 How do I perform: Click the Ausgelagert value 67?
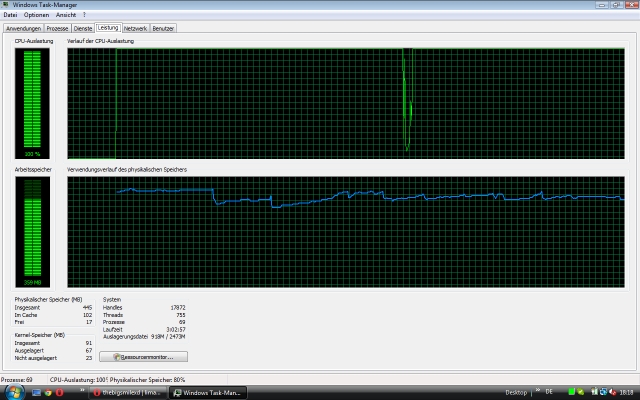[x=89, y=351]
